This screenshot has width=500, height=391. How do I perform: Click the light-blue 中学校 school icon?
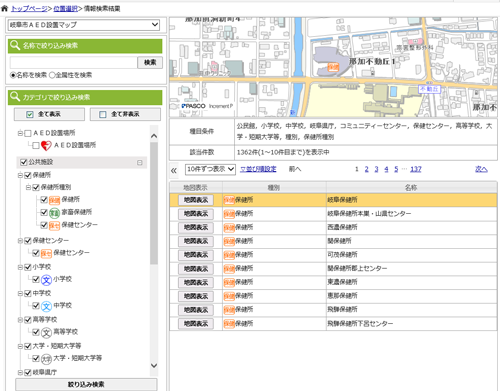pyautogui.click(x=46, y=306)
